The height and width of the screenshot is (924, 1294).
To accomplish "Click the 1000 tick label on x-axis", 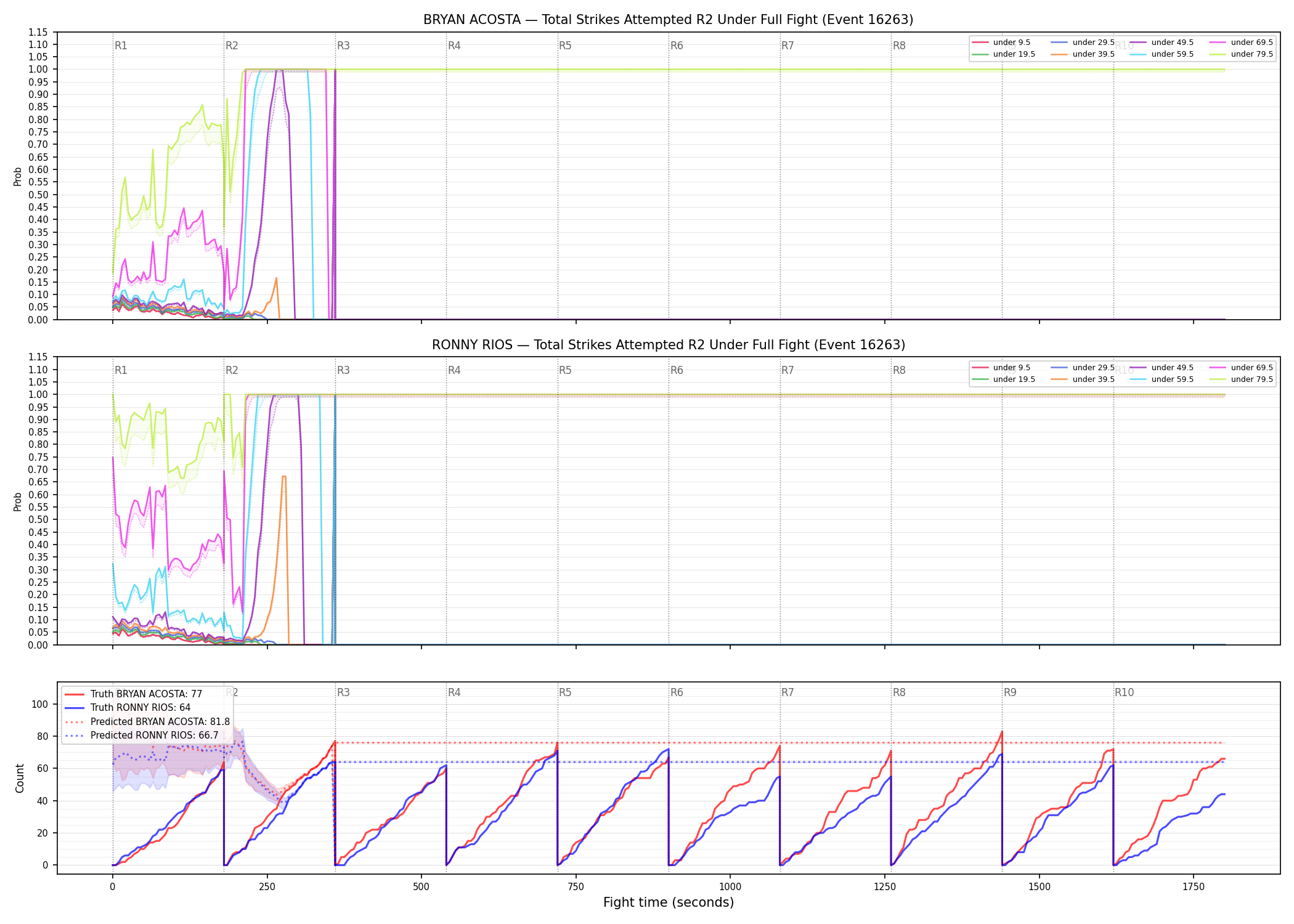I will pyautogui.click(x=730, y=887).
